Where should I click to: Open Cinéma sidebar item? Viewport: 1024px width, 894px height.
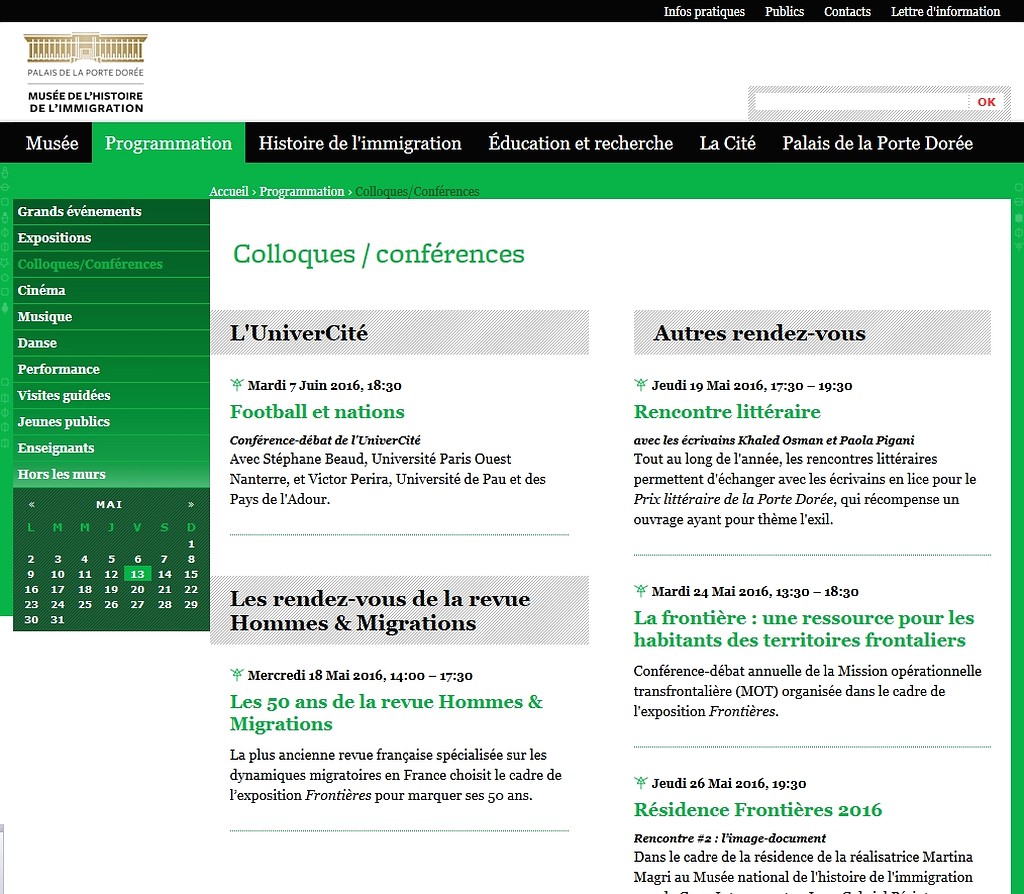point(111,291)
